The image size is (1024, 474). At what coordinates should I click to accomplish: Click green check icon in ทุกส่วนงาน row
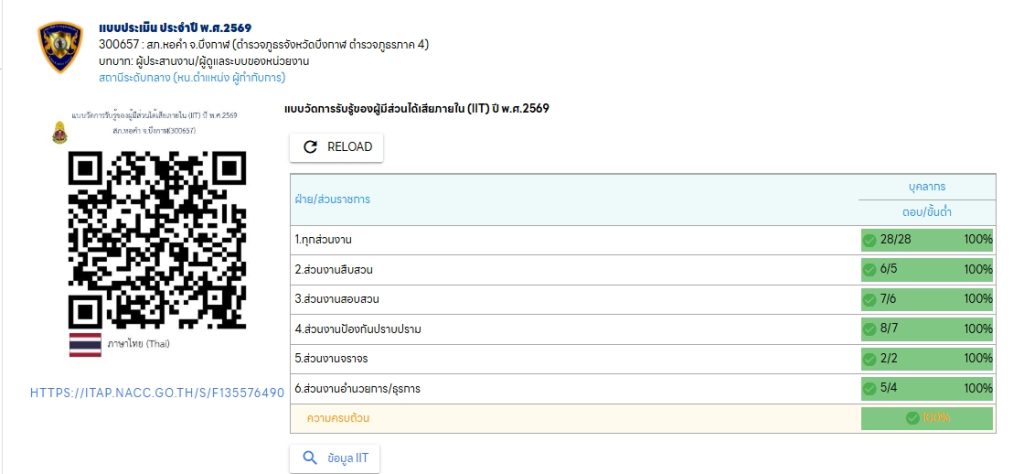pos(869,241)
